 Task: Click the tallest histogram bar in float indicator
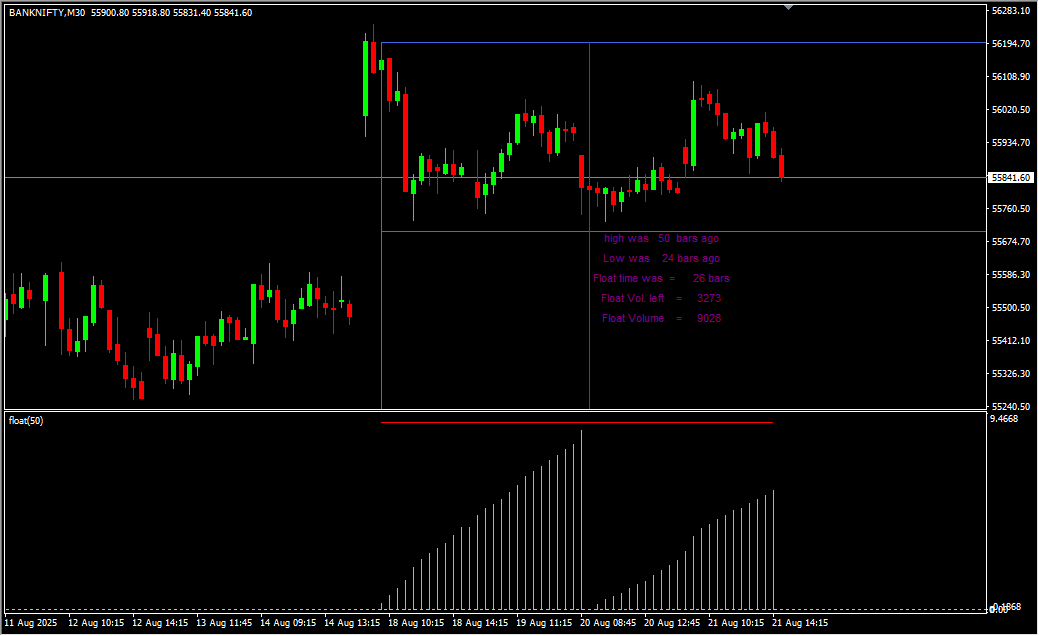(x=581, y=520)
